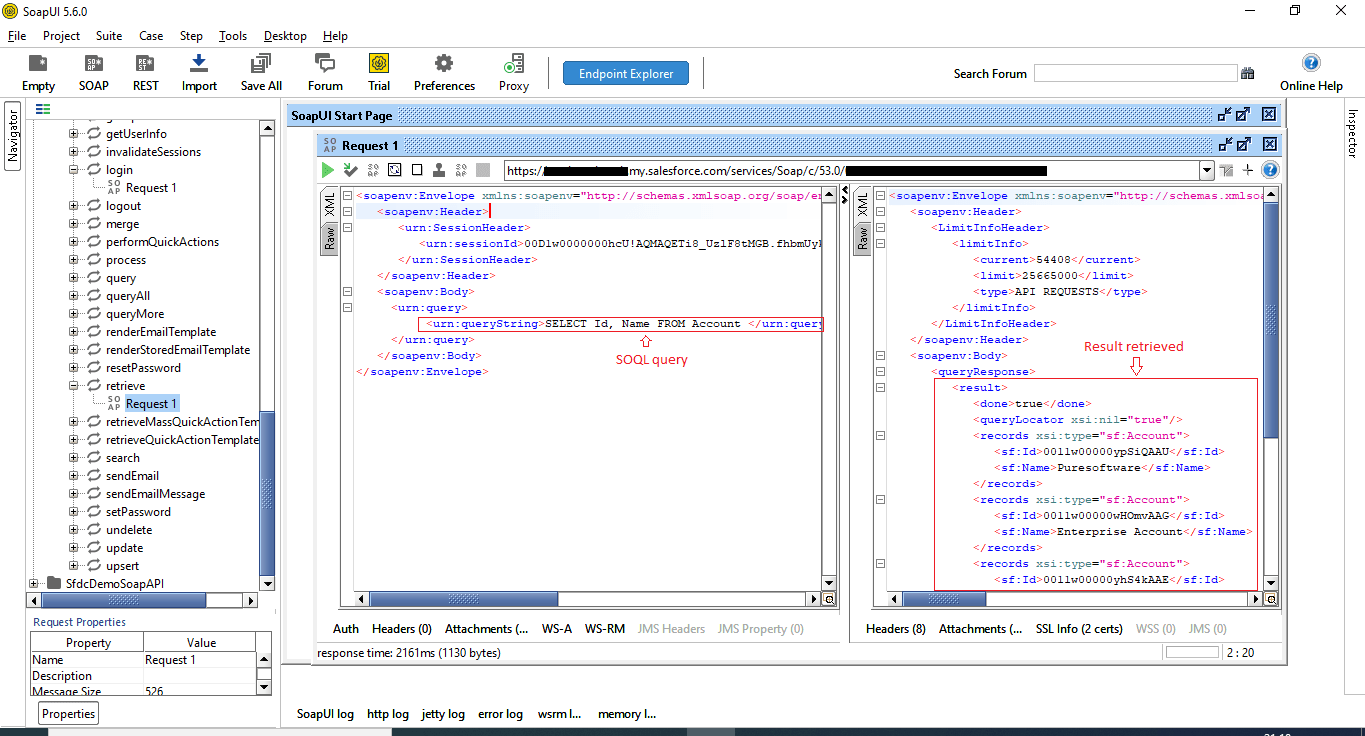Submit request with the green play icon
The height and width of the screenshot is (736, 1365).
coord(328,170)
